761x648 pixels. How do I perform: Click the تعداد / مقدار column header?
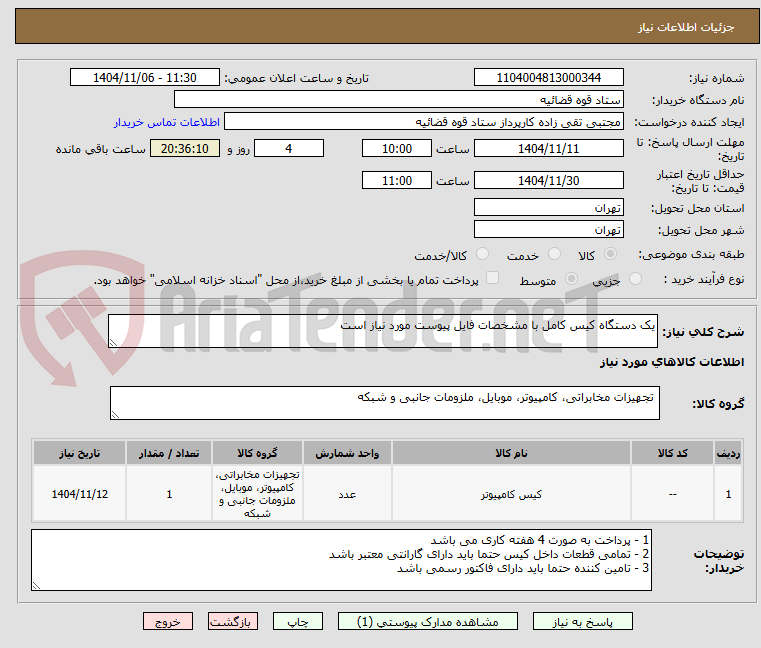(x=169, y=453)
